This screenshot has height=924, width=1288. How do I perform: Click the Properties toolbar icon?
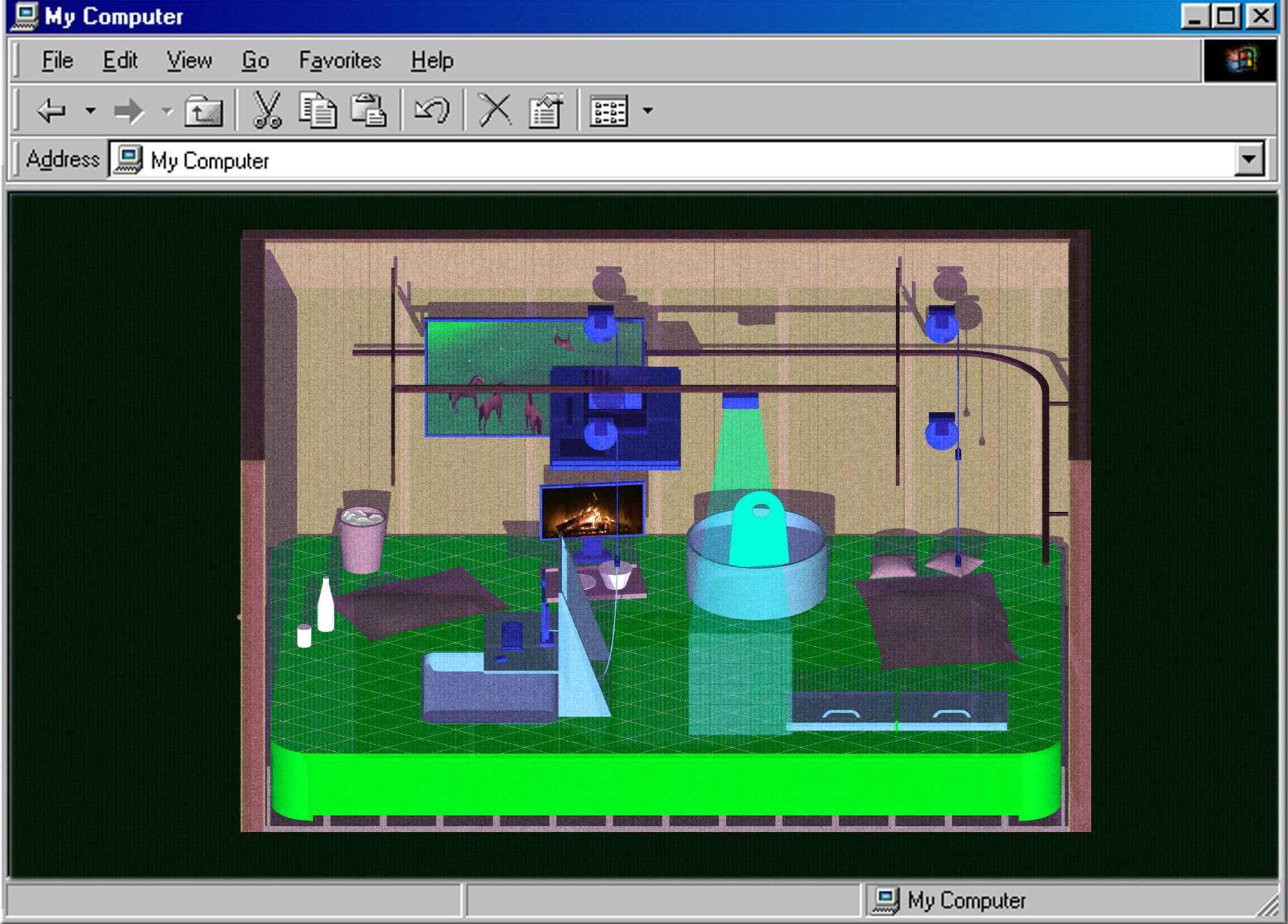click(x=545, y=111)
